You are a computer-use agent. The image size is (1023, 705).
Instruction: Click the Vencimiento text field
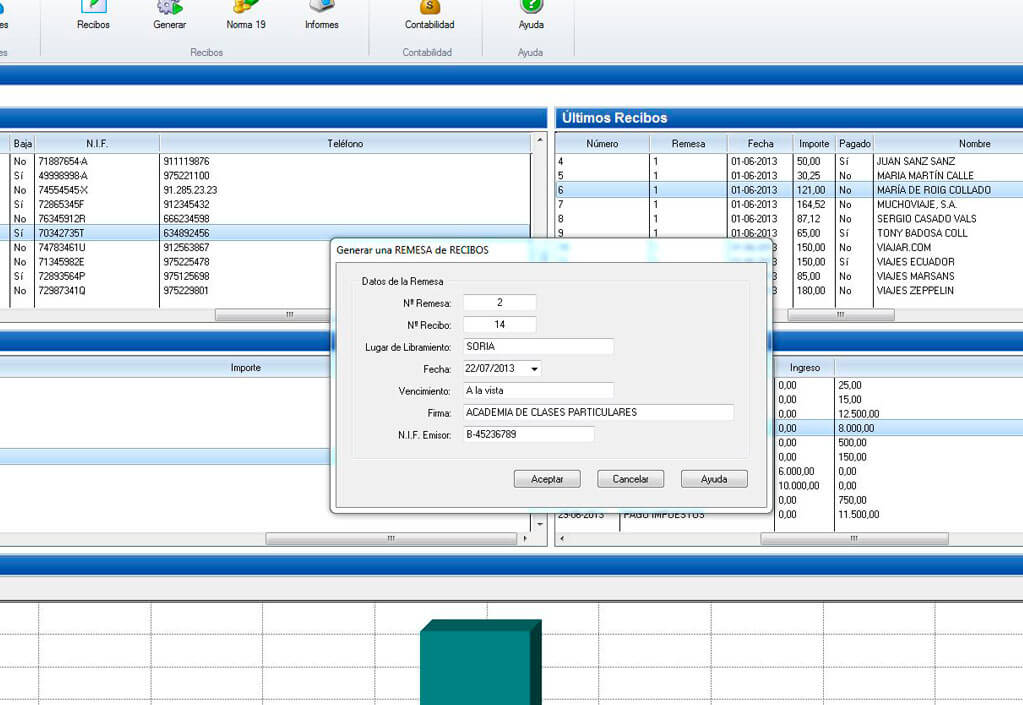538,390
